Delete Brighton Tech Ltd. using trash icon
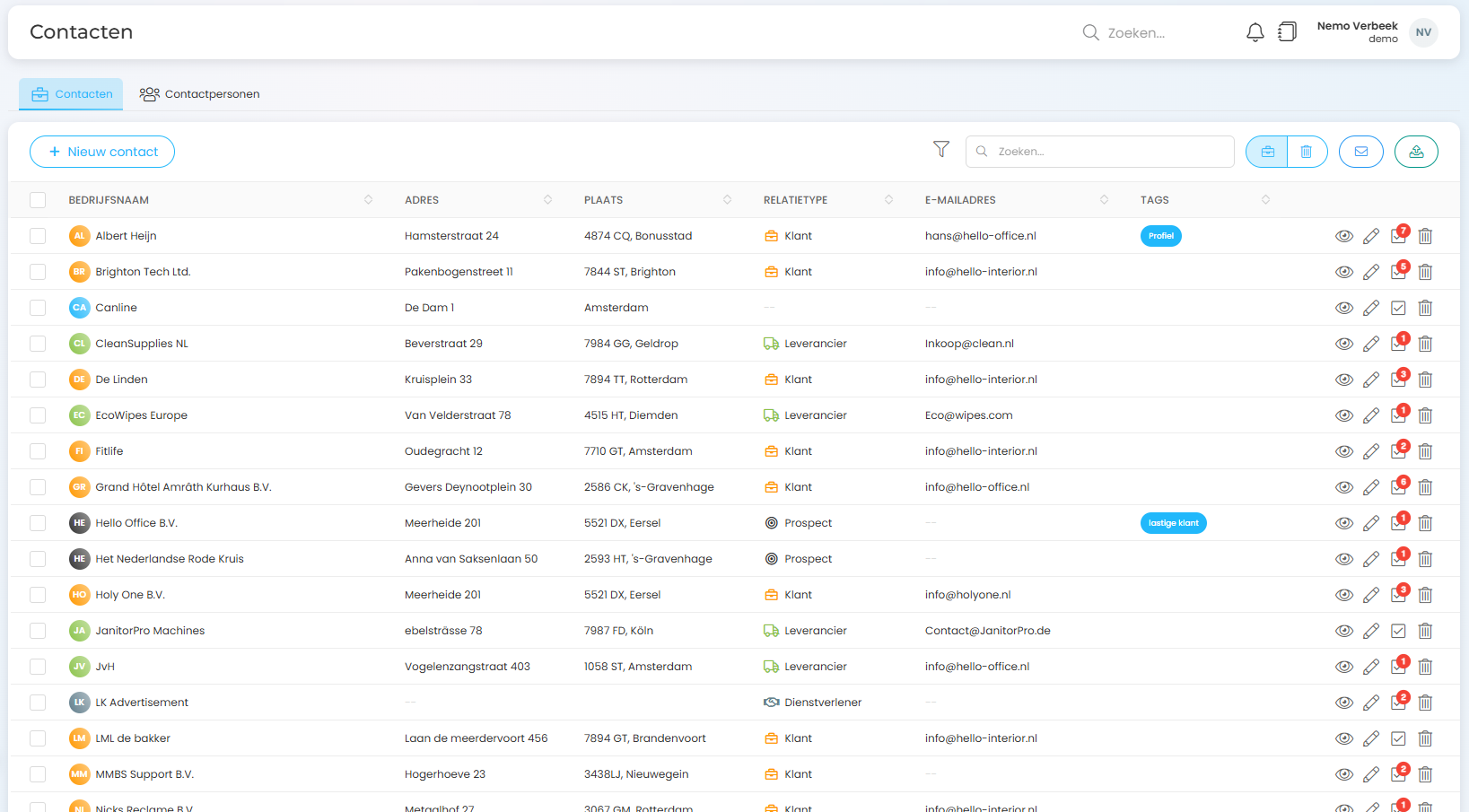Screen dimensions: 1469x812 click(1424, 272)
